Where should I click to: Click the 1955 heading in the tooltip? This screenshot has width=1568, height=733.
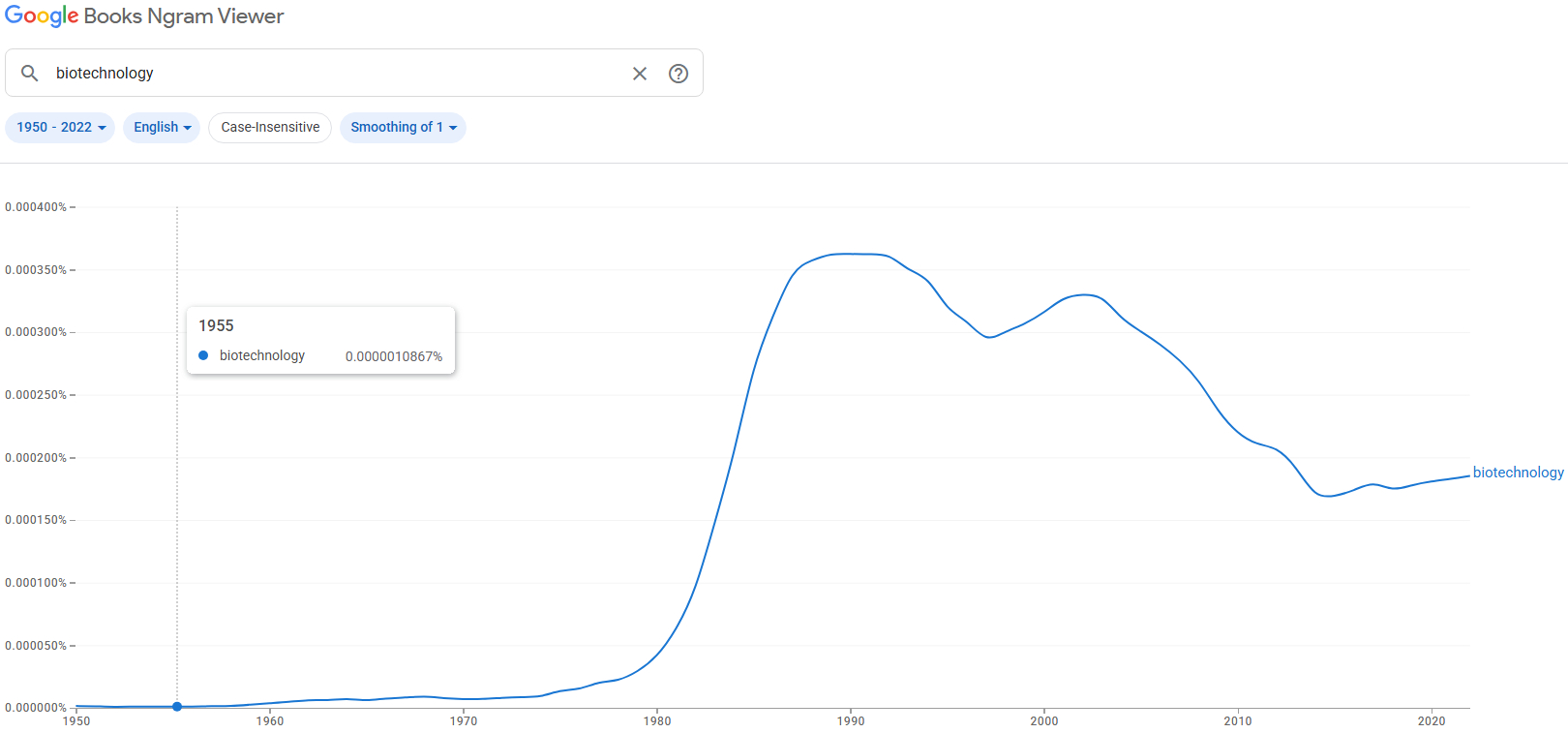point(217,326)
